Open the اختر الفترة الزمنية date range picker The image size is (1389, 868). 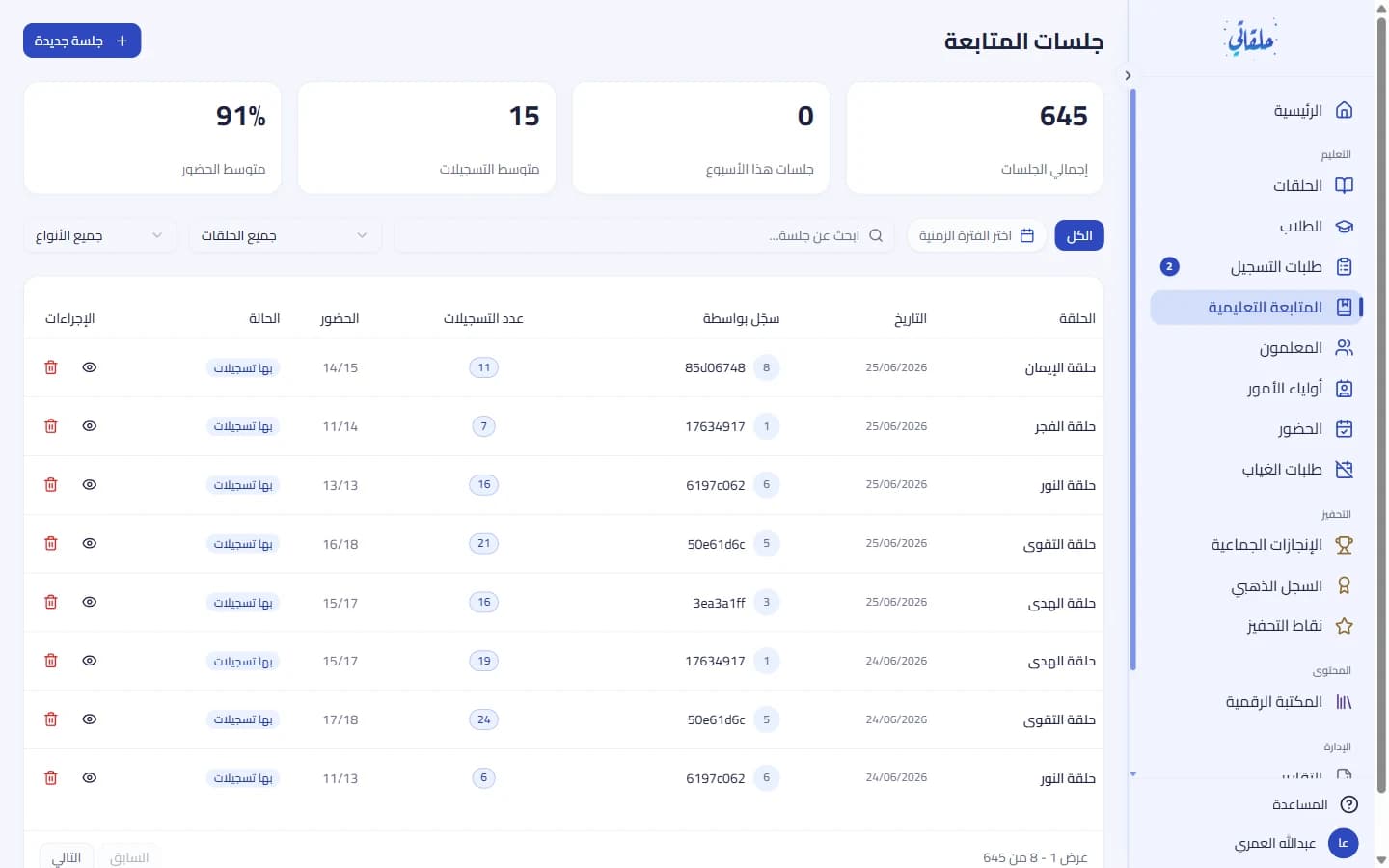click(976, 235)
